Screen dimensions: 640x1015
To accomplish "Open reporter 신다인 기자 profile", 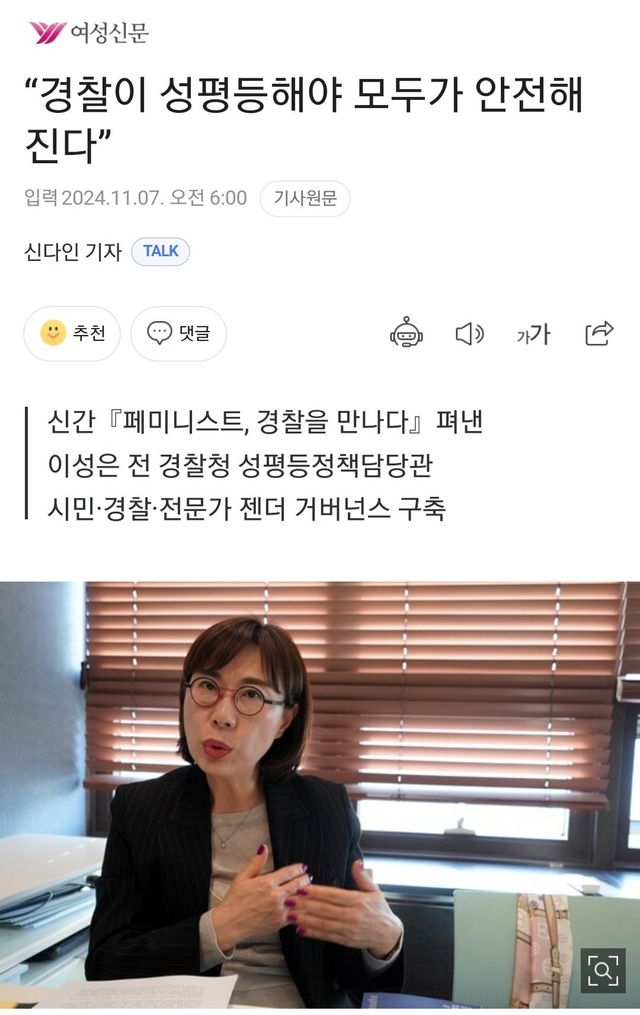I will tap(72, 252).
